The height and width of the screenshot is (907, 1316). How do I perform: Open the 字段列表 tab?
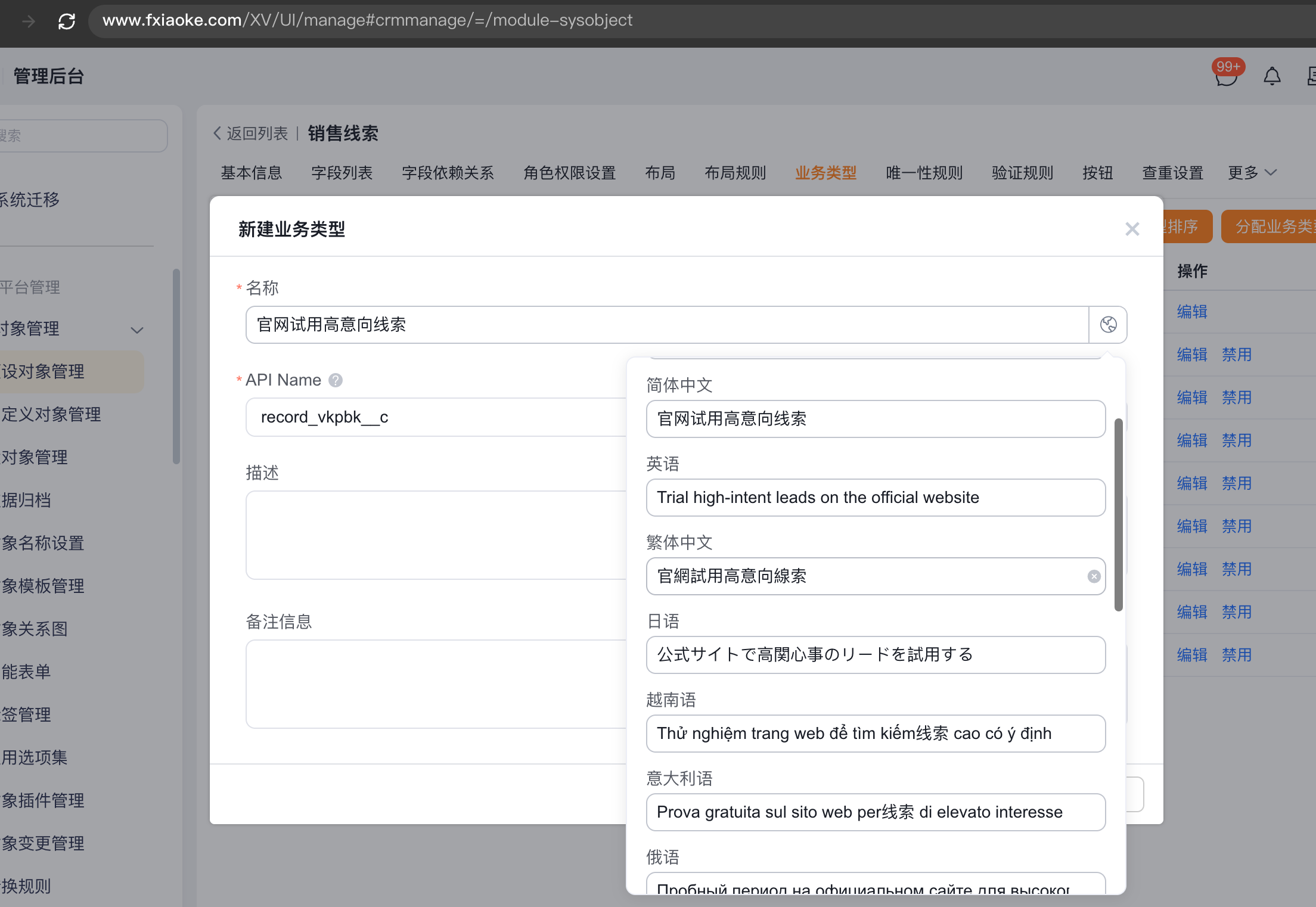342,173
